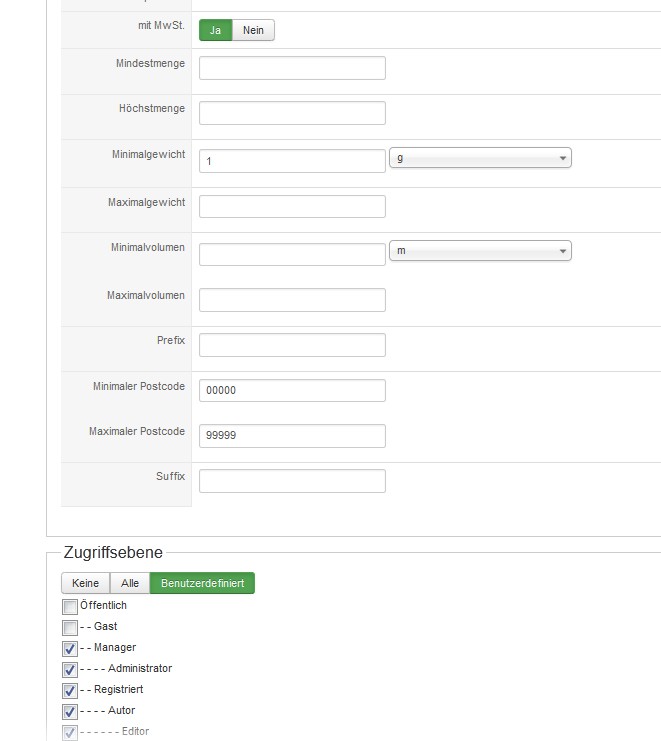Focus the Maximaler Postcode field with 99999

point(292,436)
